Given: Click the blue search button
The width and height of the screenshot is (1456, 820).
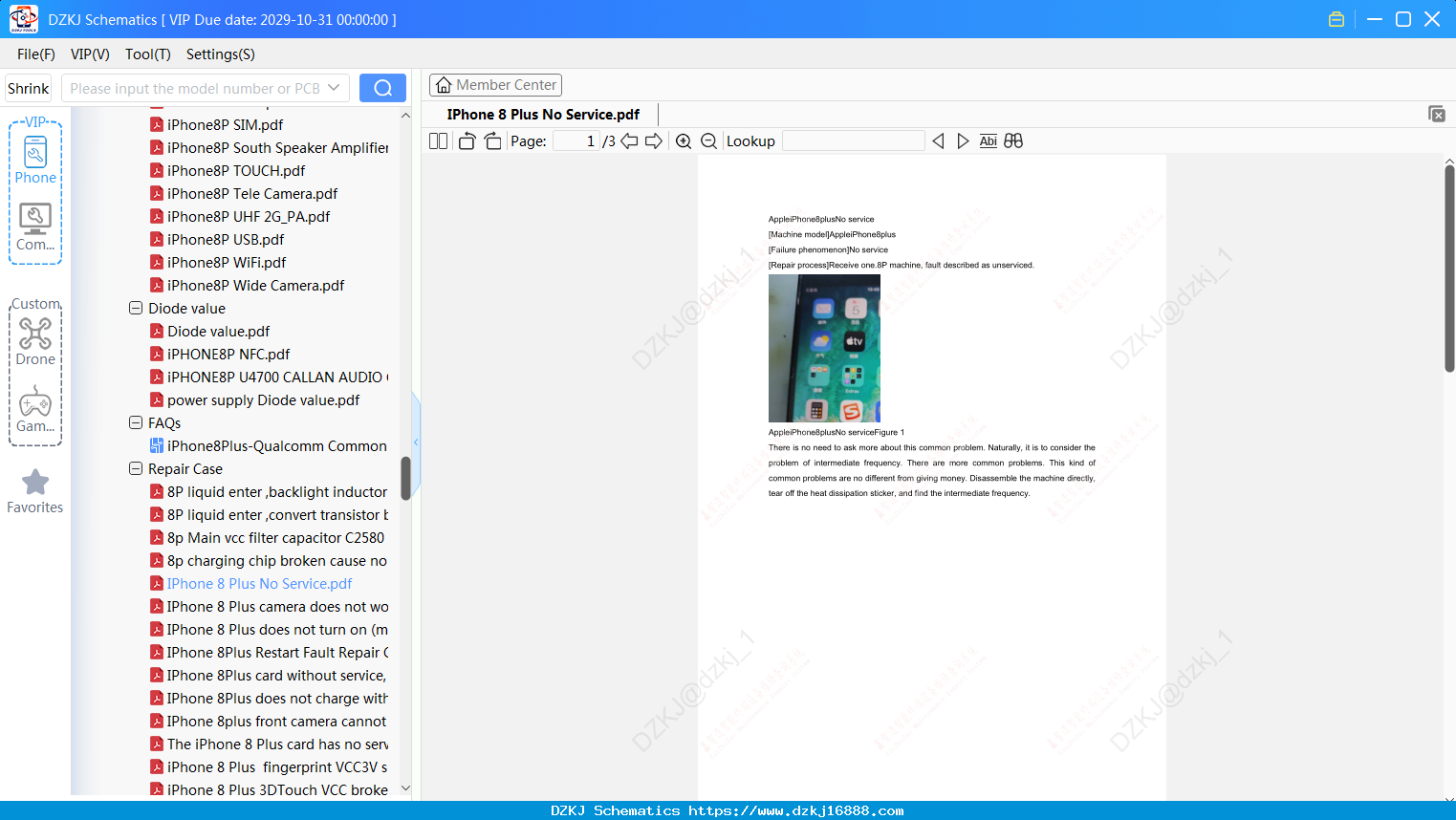Looking at the screenshot, I should tap(382, 88).
